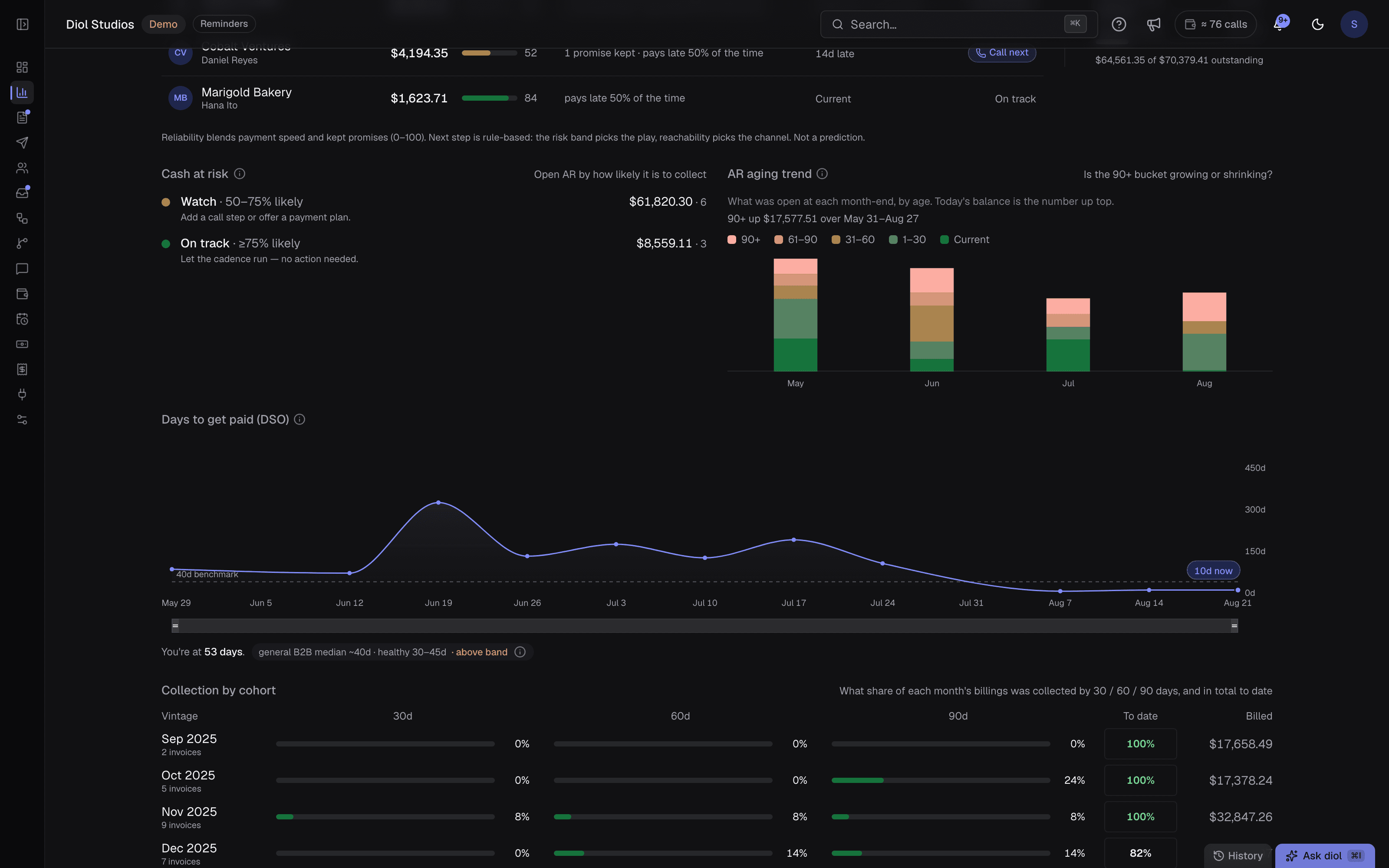Open the wallet sidebar icon
This screenshot has width=1389, height=868.
(22, 294)
